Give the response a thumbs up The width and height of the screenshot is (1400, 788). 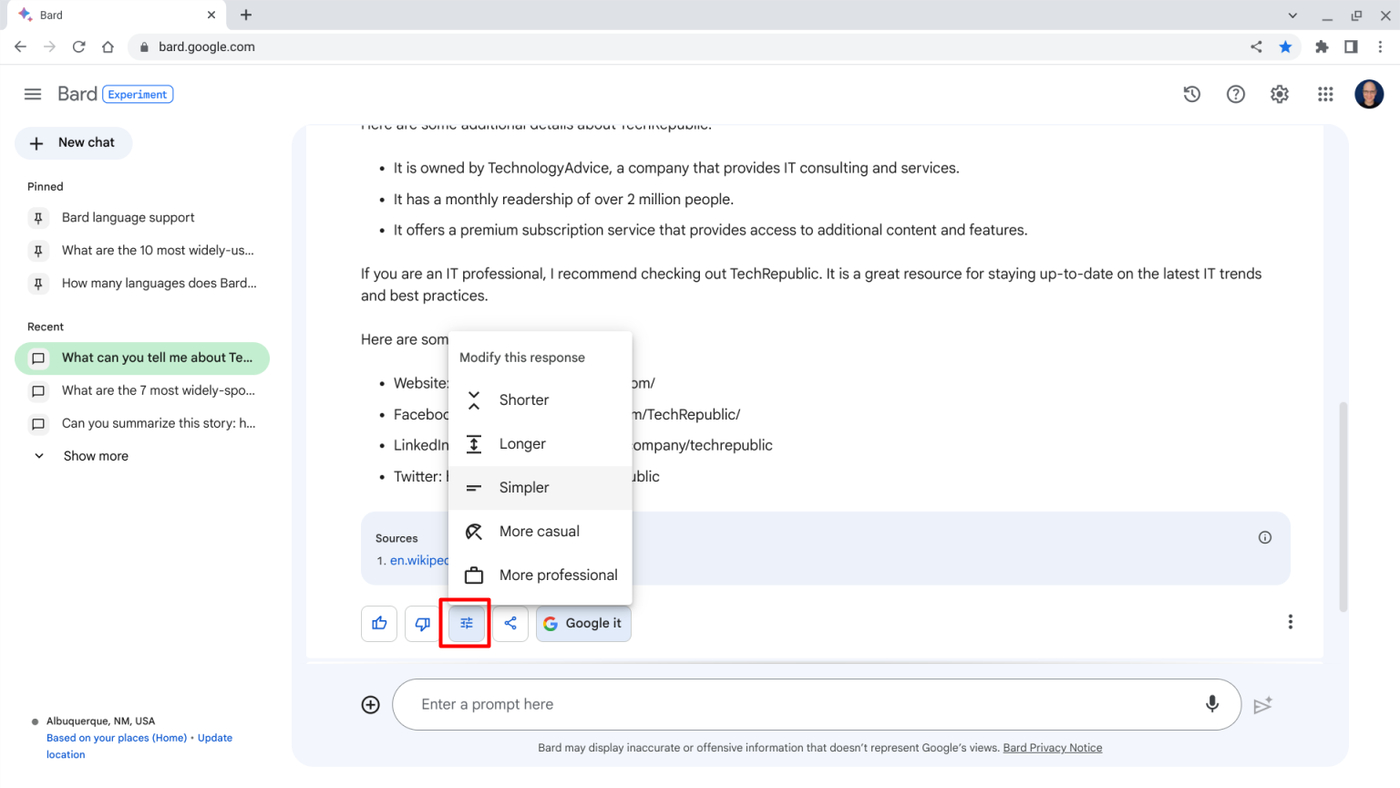pyautogui.click(x=379, y=623)
